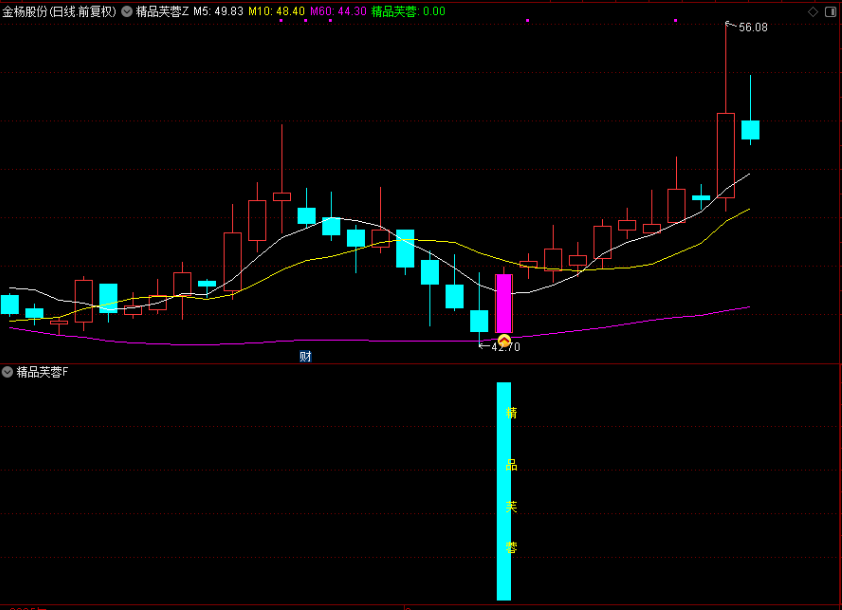Click the first cyan candle at far left

tap(10, 305)
